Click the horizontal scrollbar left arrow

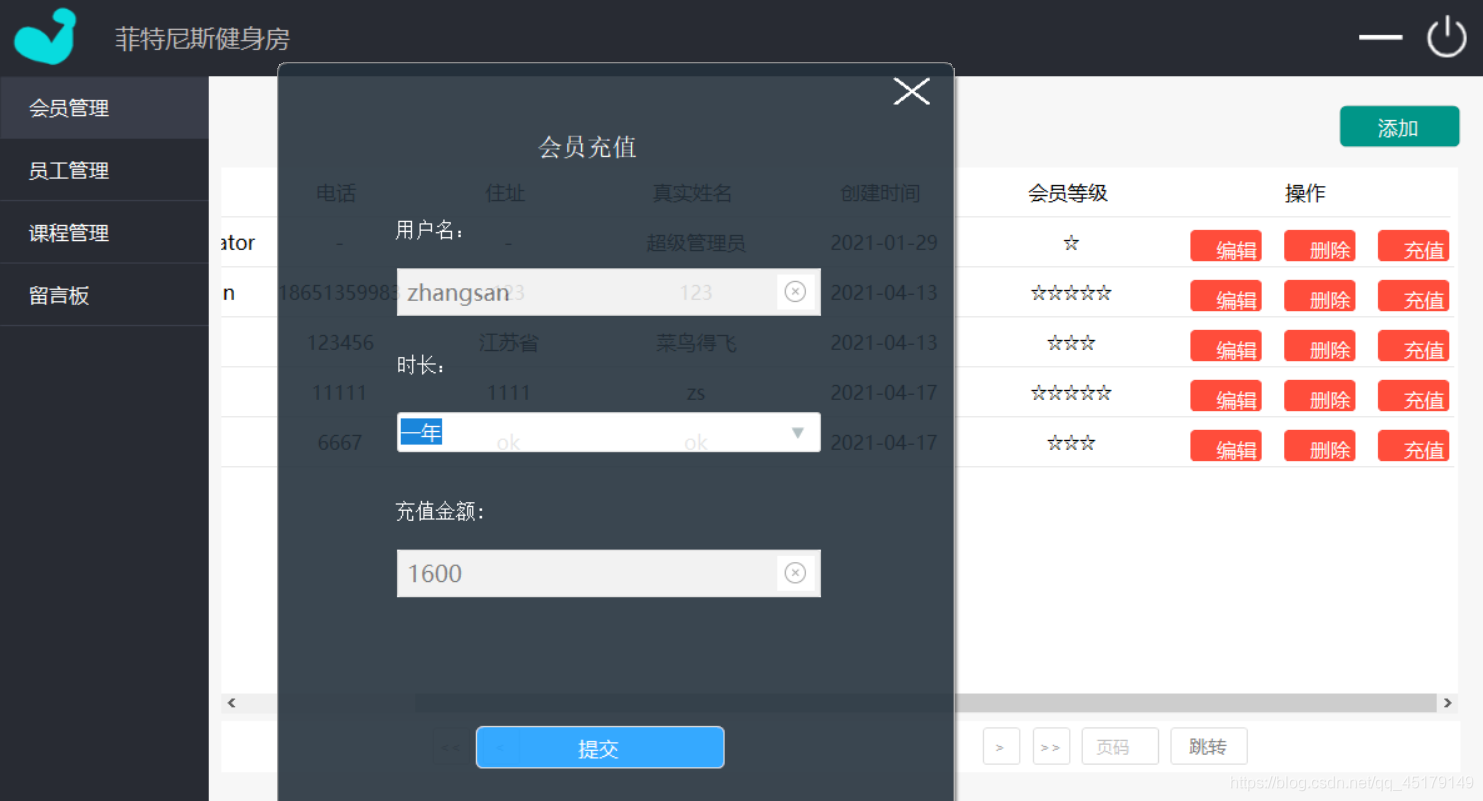point(231,703)
